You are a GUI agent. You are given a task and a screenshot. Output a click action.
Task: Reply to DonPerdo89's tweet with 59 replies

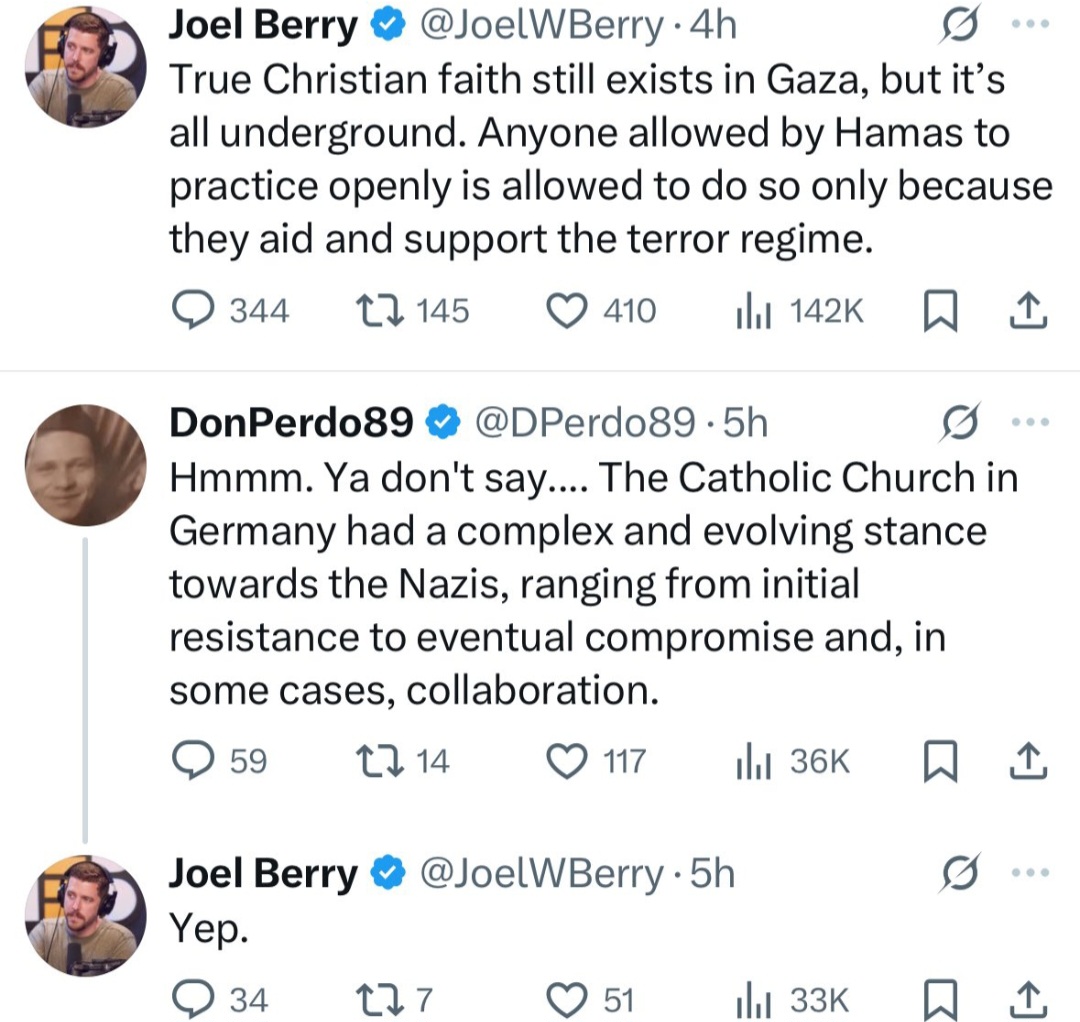(x=218, y=761)
